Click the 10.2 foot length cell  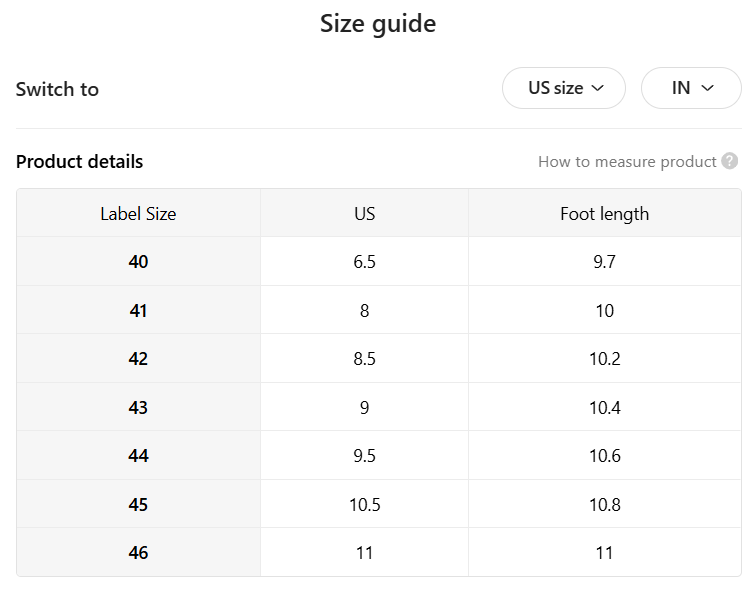(x=604, y=358)
